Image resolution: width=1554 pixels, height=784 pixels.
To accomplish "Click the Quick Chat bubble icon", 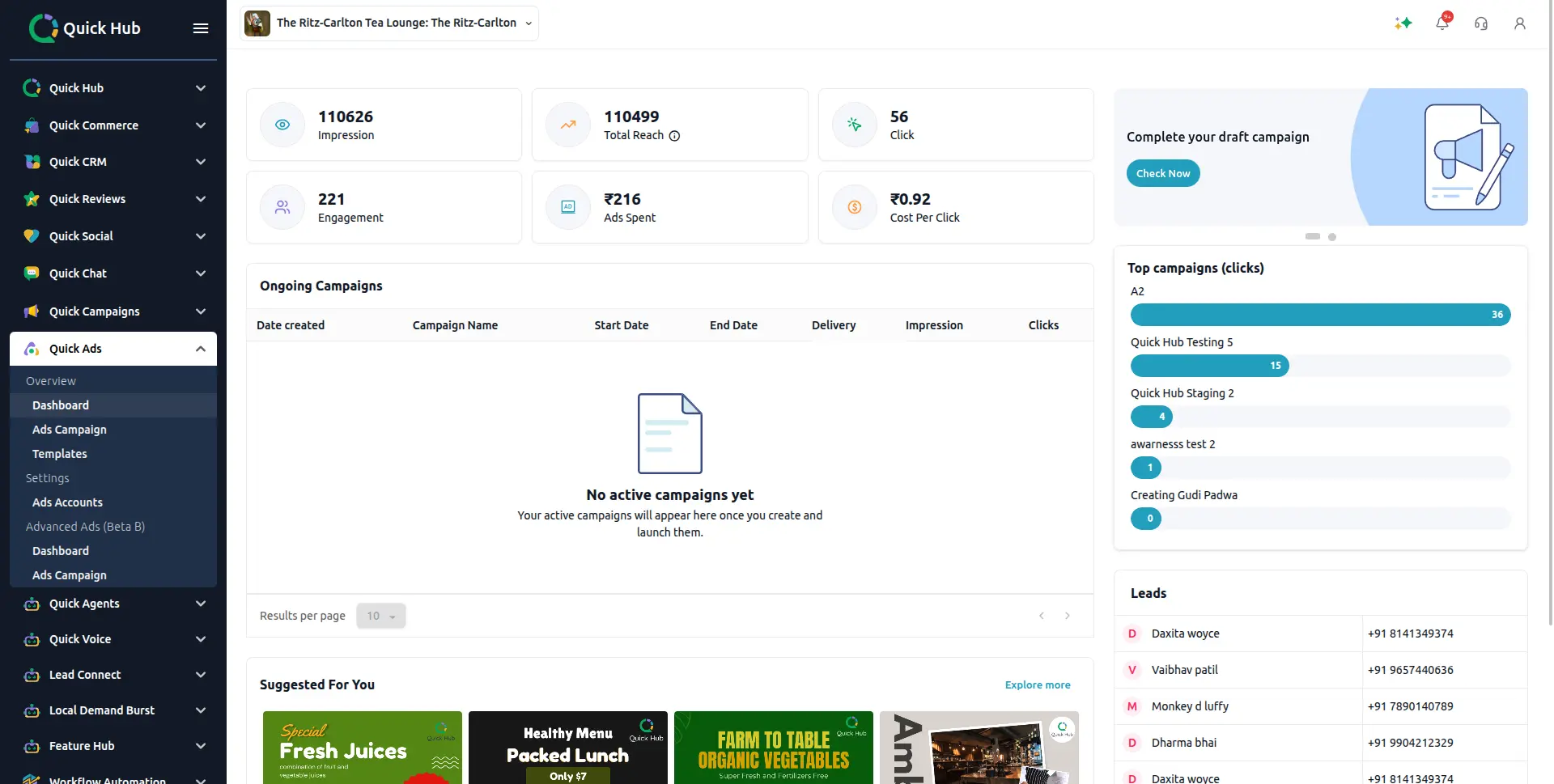I will coord(32,273).
